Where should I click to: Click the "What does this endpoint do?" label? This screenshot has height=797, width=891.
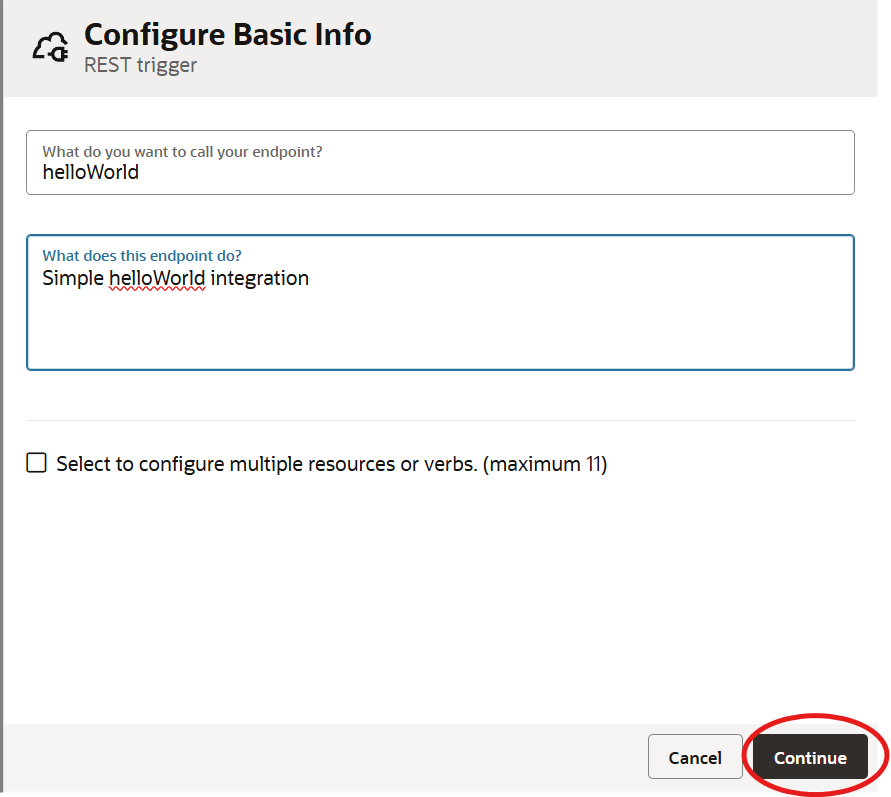coord(142,256)
